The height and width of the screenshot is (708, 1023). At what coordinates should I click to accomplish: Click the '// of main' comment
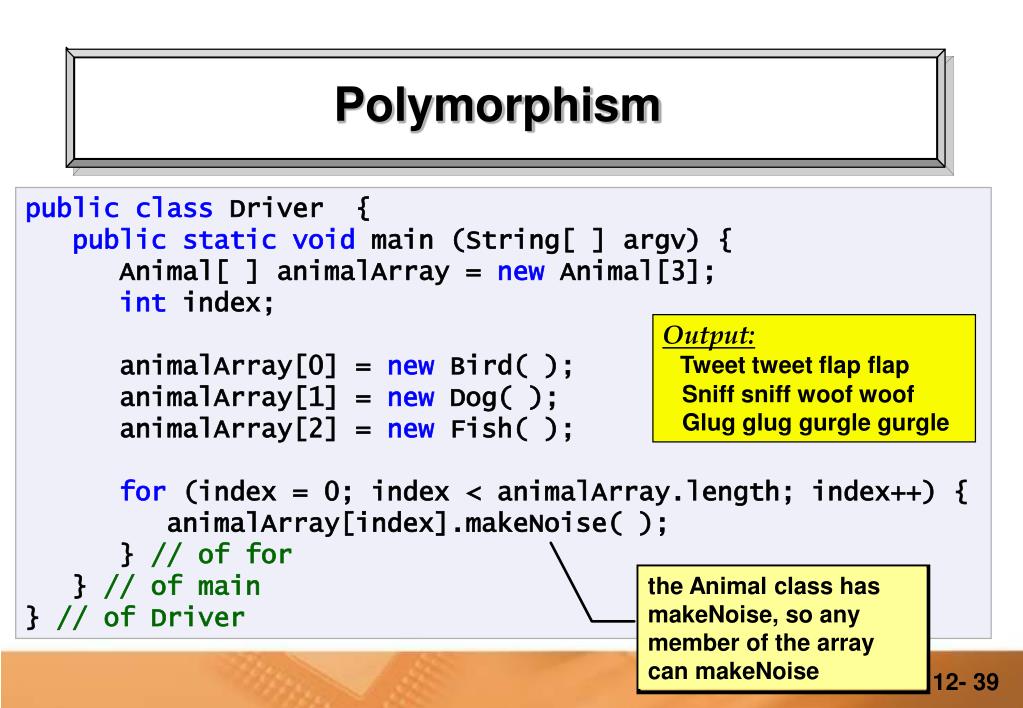coord(182,586)
